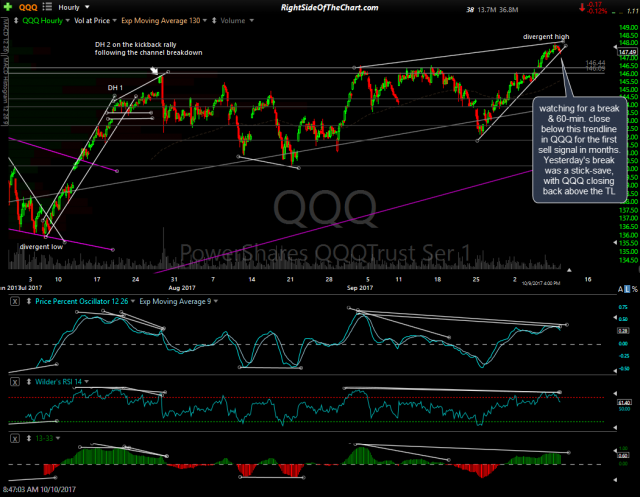The image size is (640, 497).
Task: Click the 149.00 top price axis label
Action: click(629, 28)
